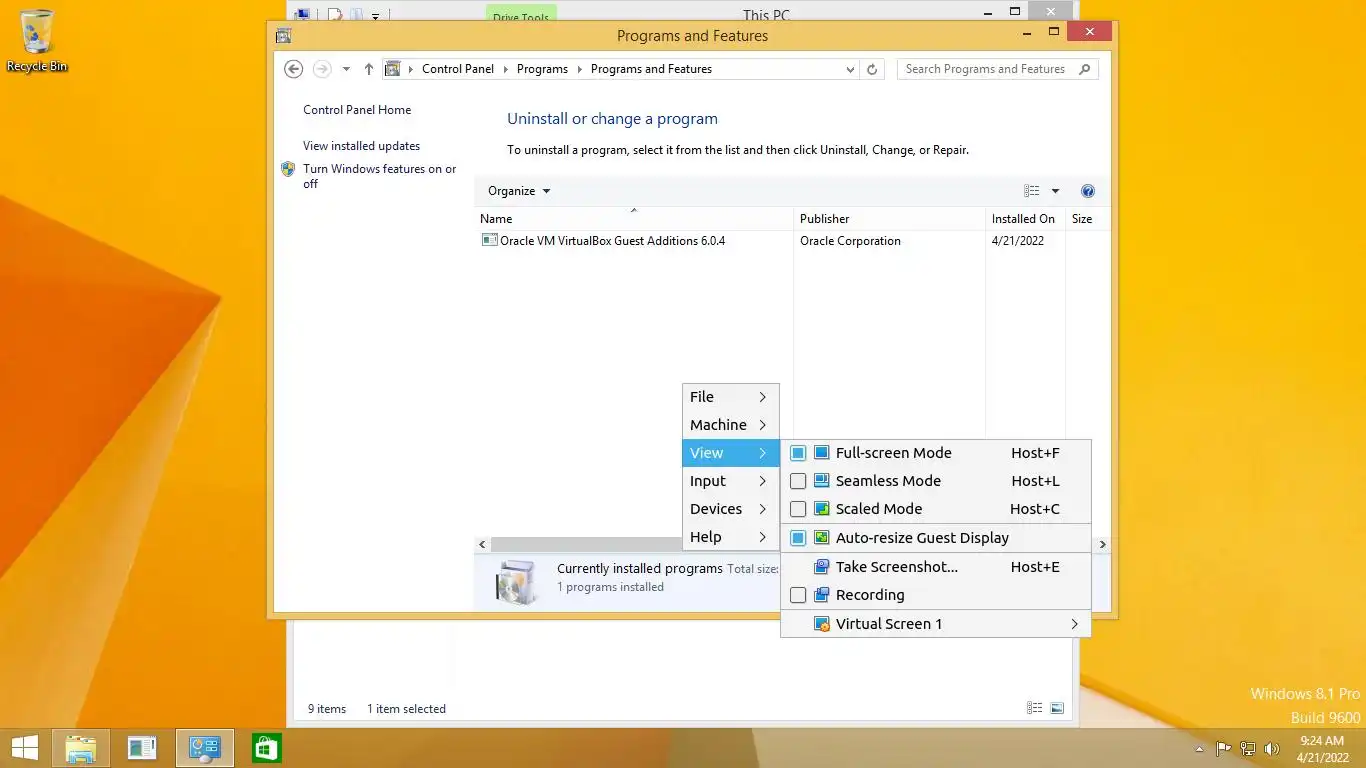Enable the Seamless Mode checkbox
The width and height of the screenshot is (1366, 768).
(798, 481)
